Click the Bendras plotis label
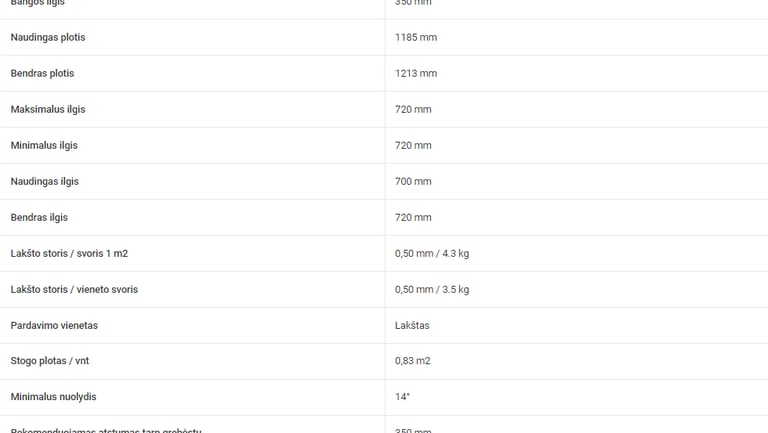Image resolution: width=768 pixels, height=433 pixels. coord(42,73)
